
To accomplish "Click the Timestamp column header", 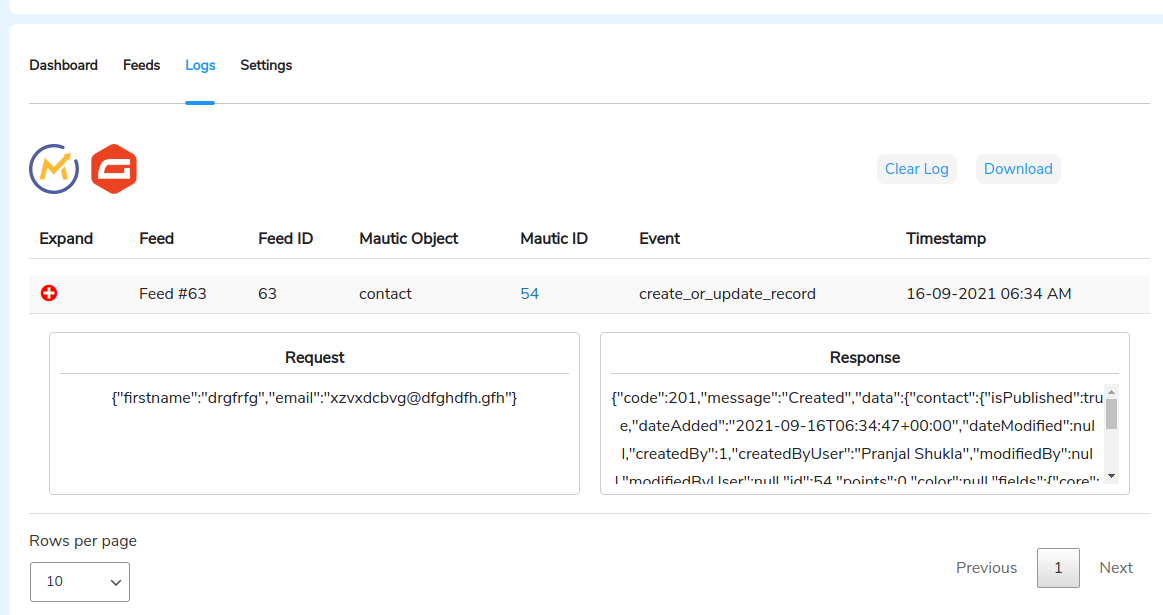I will 945,238.
